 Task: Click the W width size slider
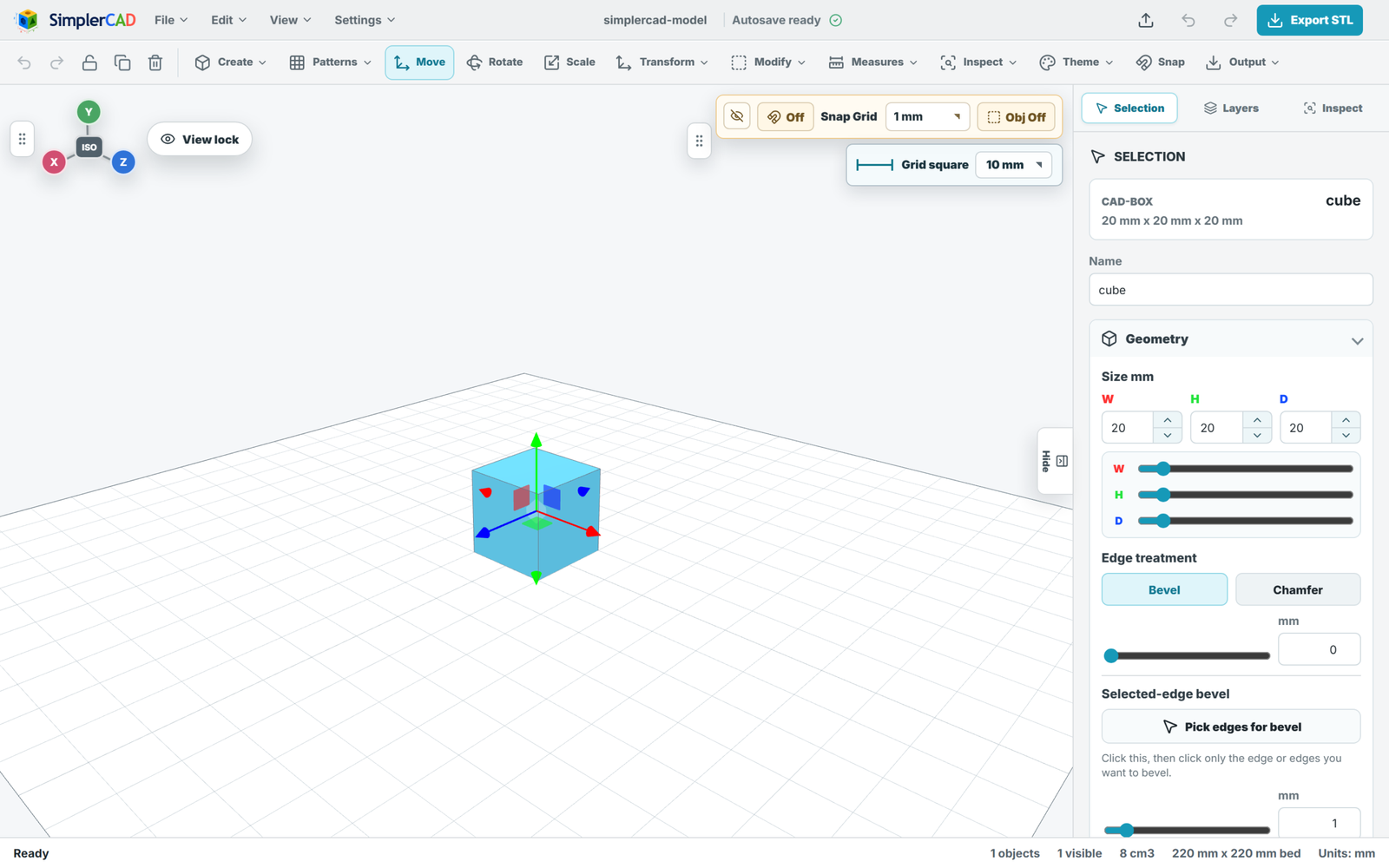click(1245, 469)
